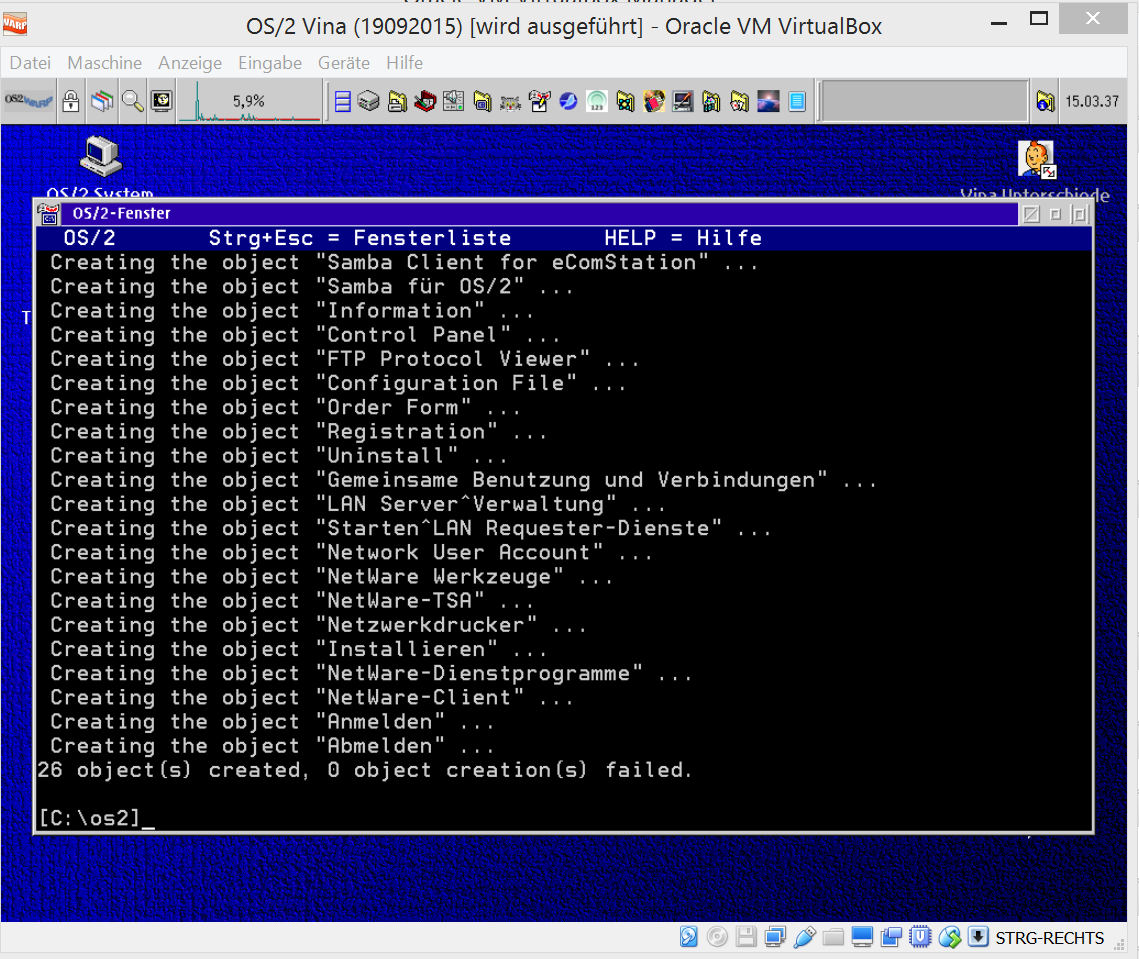Open the printer folder icon in WarpCenter tray
The width and height of the screenshot is (1139, 959).
pyautogui.click(x=397, y=101)
